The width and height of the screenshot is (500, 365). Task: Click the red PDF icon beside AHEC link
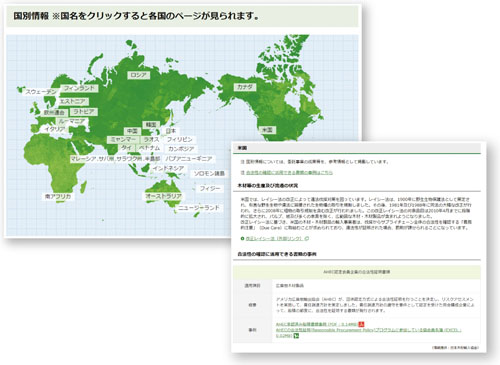click(x=361, y=324)
